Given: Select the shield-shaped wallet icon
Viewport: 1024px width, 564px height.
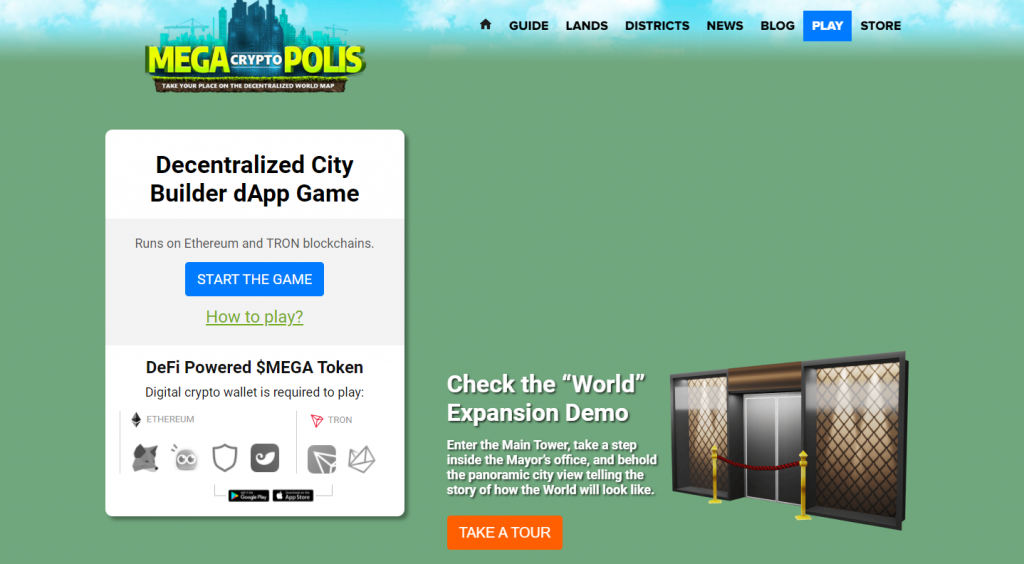Looking at the screenshot, I should pyautogui.click(x=225, y=458).
